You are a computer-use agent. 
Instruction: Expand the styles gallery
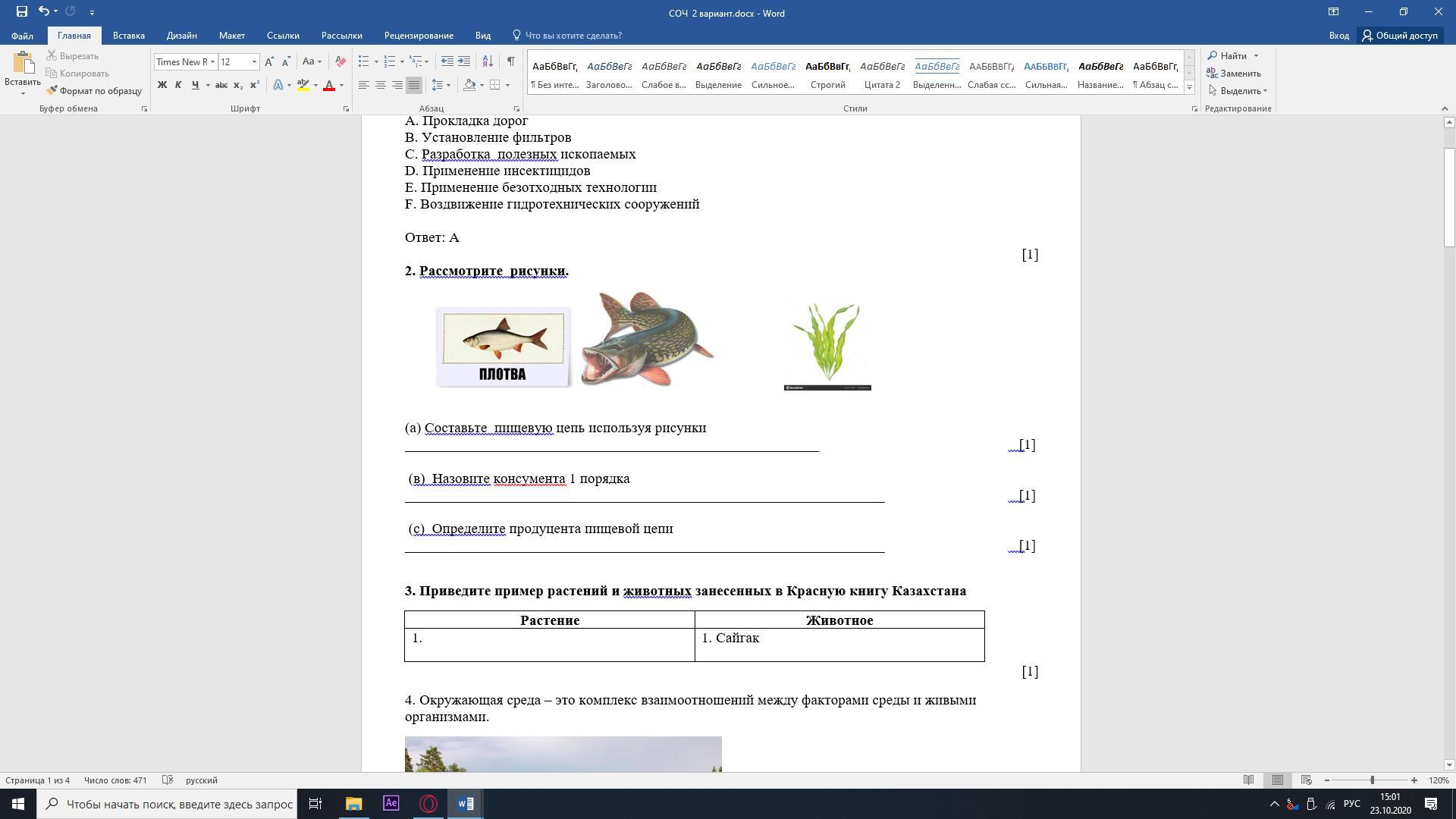coord(1189,88)
